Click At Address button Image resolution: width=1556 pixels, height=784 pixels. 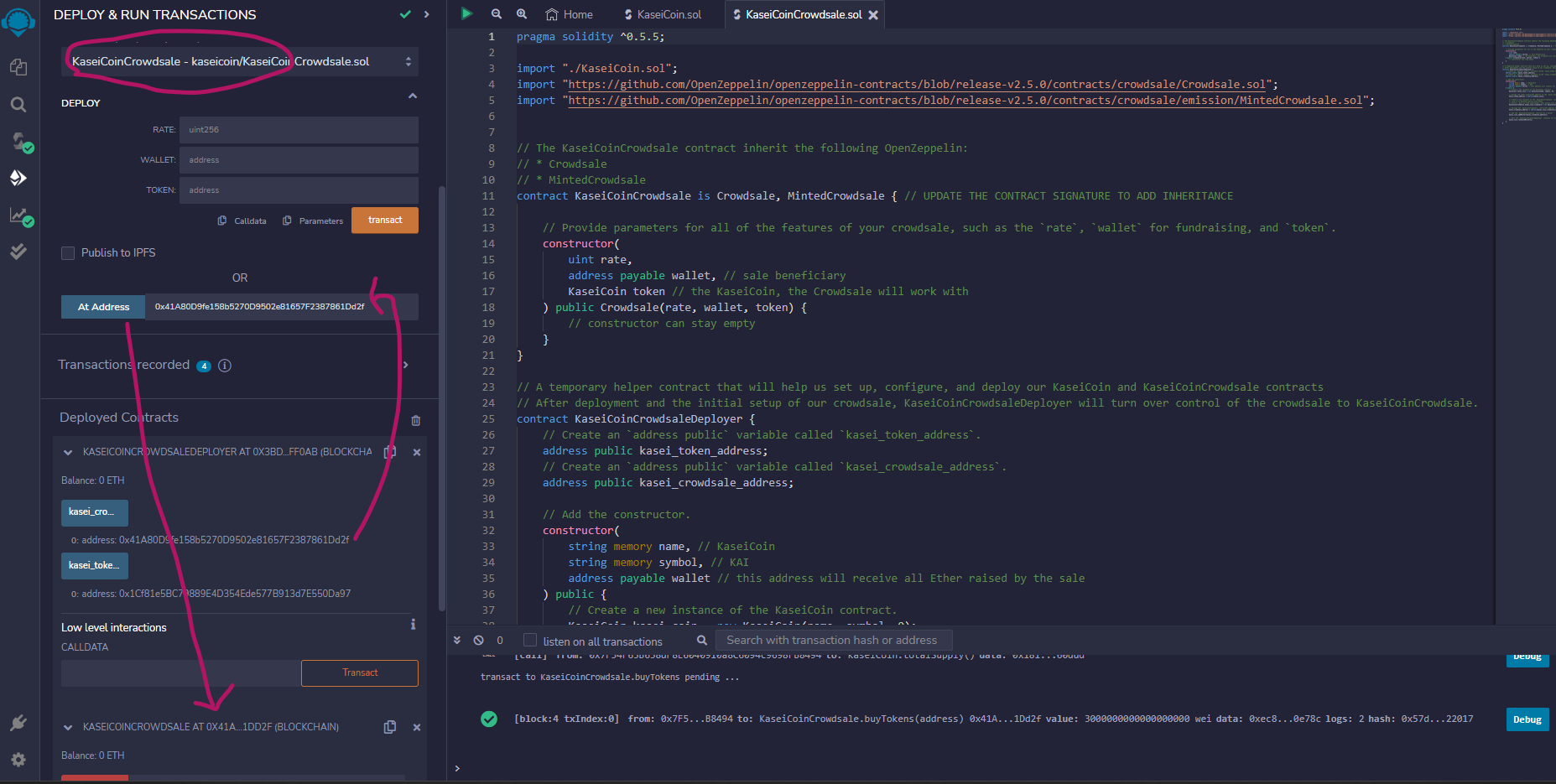[x=103, y=307]
